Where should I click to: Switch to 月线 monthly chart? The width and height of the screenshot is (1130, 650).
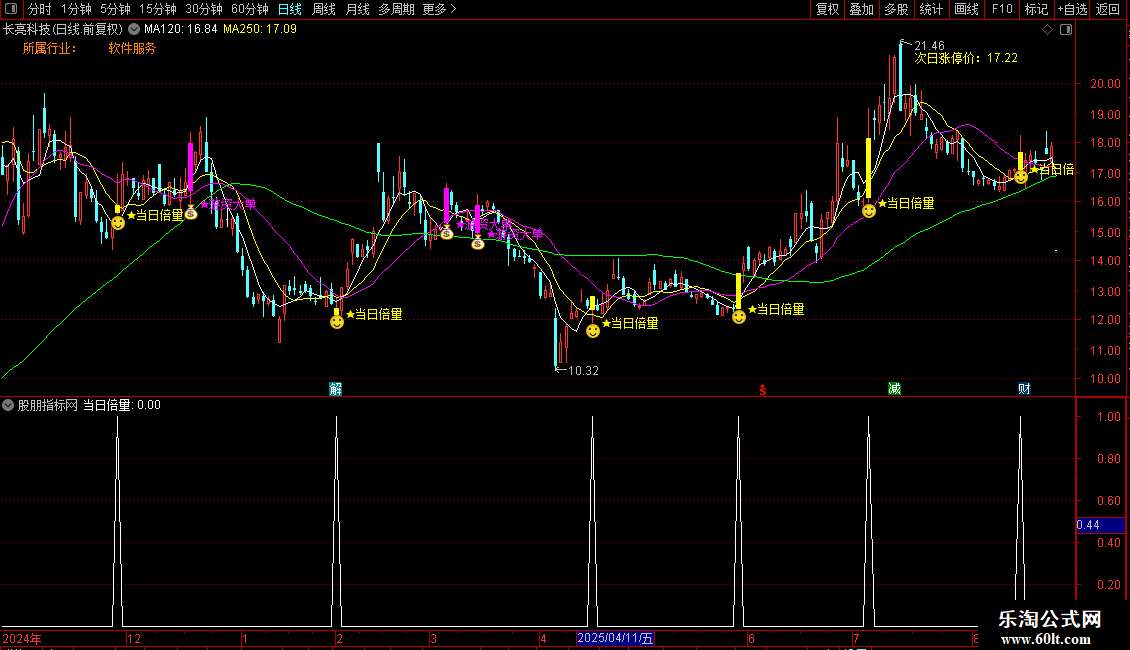point(357,9)
